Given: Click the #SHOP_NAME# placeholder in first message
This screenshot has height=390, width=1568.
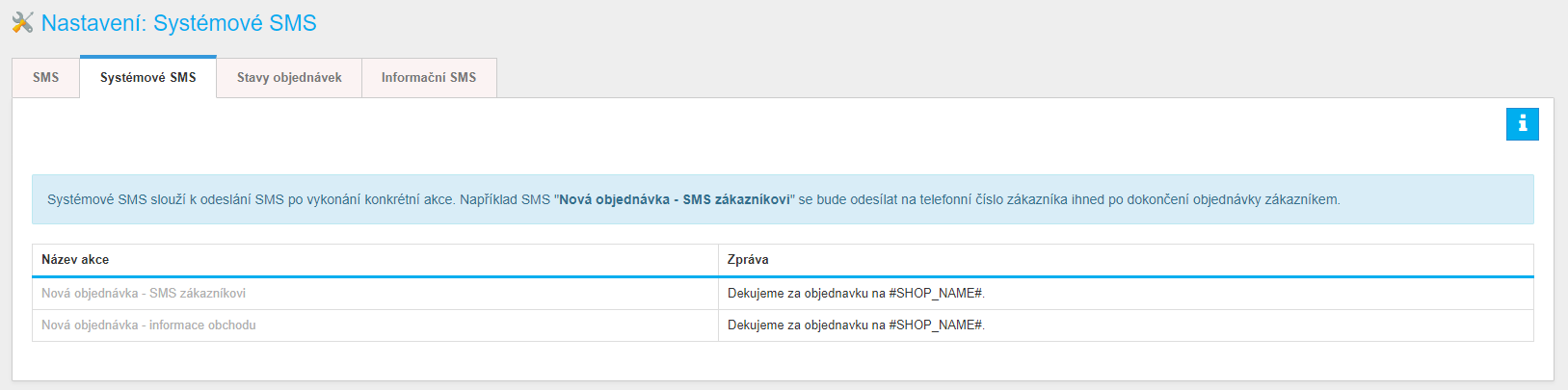Looking at the screenshot, I should pyautogui.click(x=935, y=293).
